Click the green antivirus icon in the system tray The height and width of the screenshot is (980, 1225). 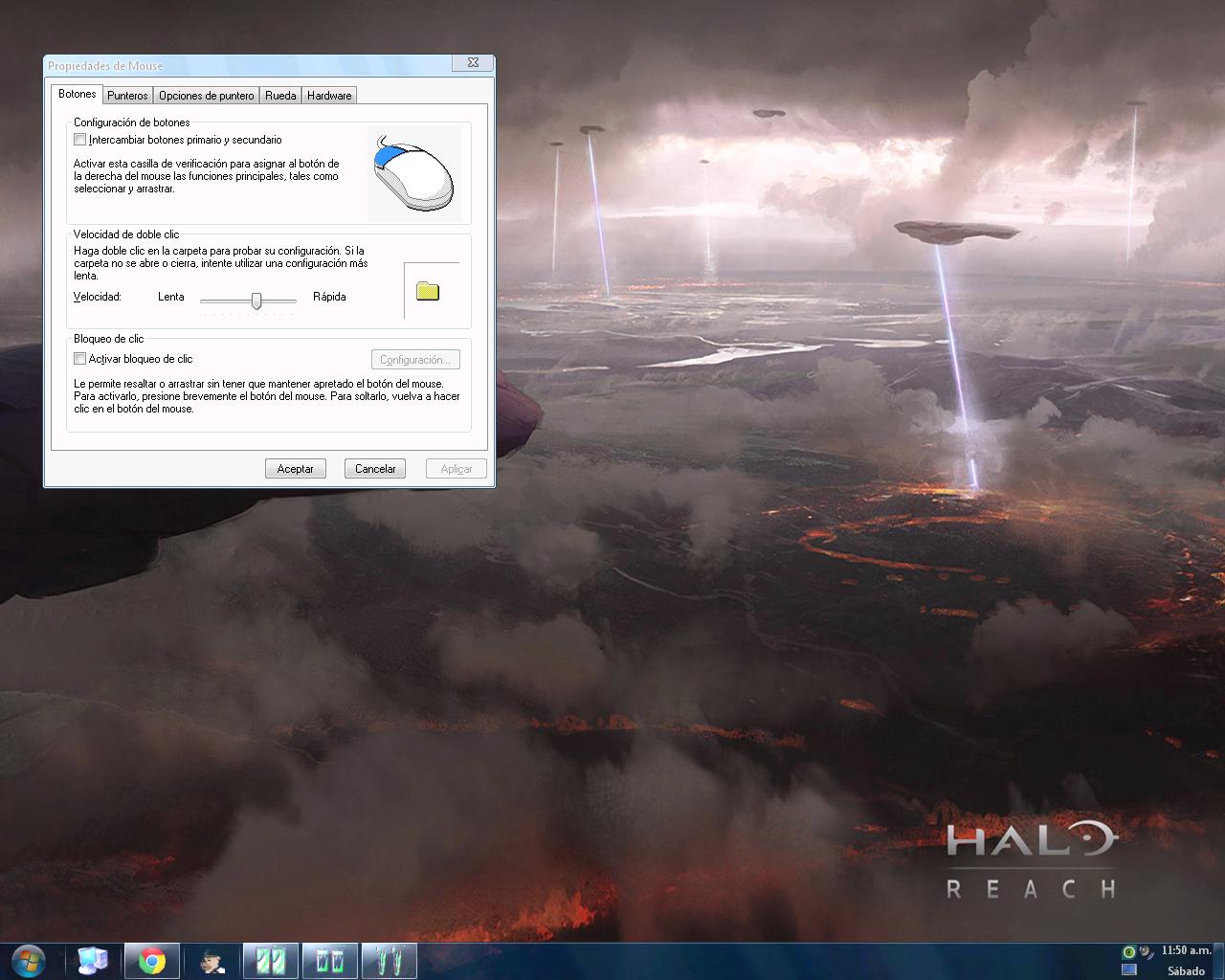click(x=1129, y=951)
